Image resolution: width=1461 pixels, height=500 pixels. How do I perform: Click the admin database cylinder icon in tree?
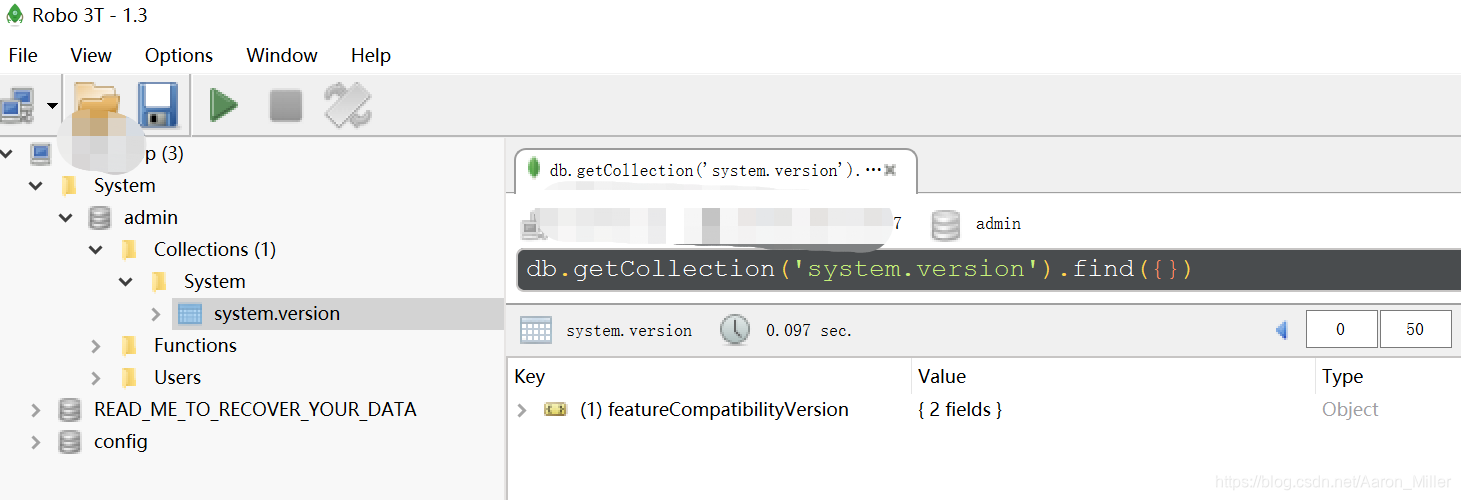pyautogui.click(x=99, y=218)
